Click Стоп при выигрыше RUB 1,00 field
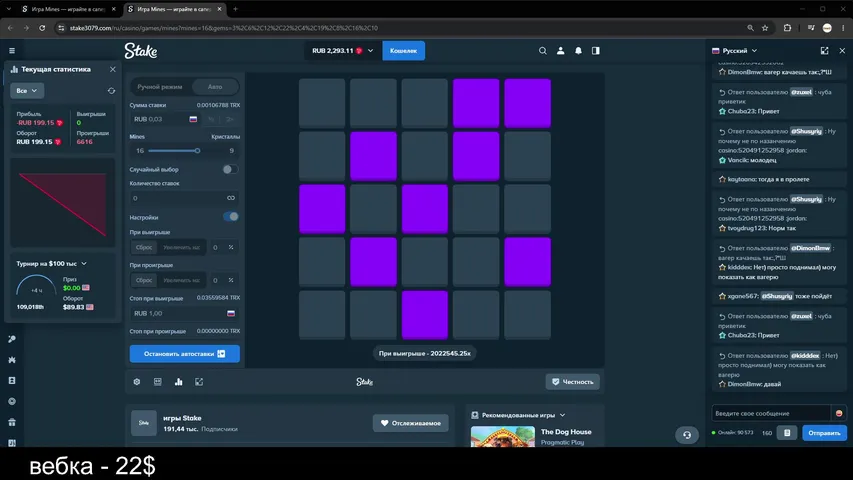This screenshot has width=853, height=480. tap(184, 313)
